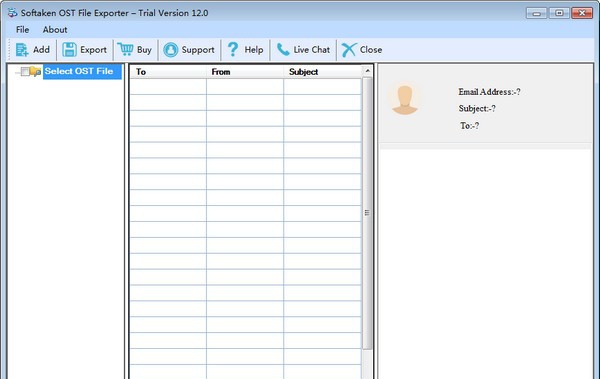The height and width of the screenshot is (379, 600).
Task: Click the To:-? label in the preview pane
Action: point(470,126)
